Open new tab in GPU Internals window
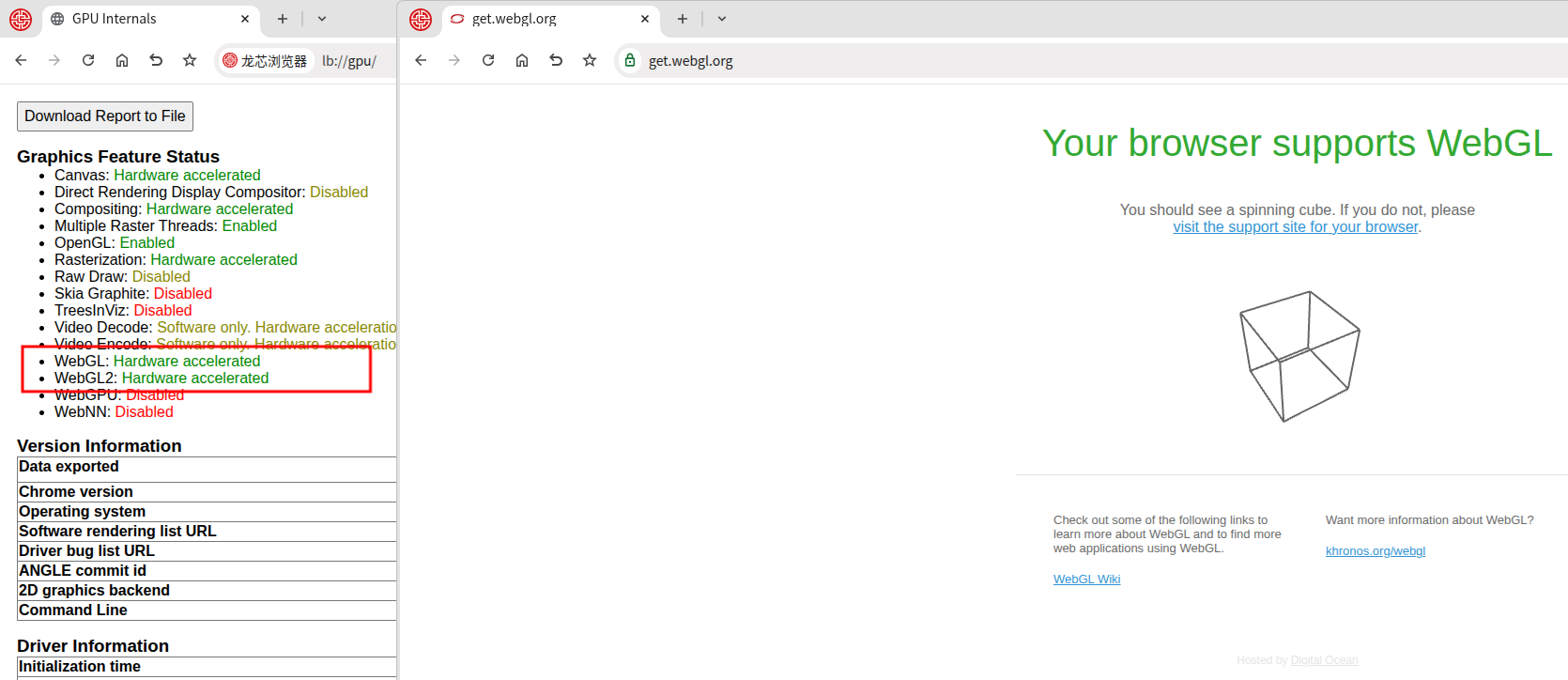Viewport: 1568px width, 680px height. 282,19
